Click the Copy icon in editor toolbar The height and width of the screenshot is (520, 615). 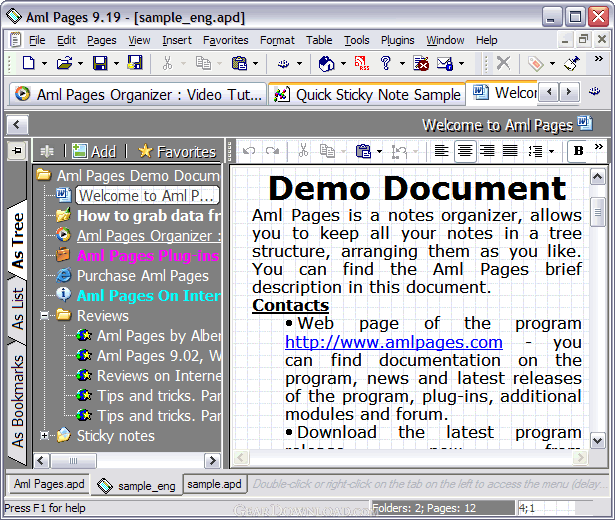[x=327, y=151]
